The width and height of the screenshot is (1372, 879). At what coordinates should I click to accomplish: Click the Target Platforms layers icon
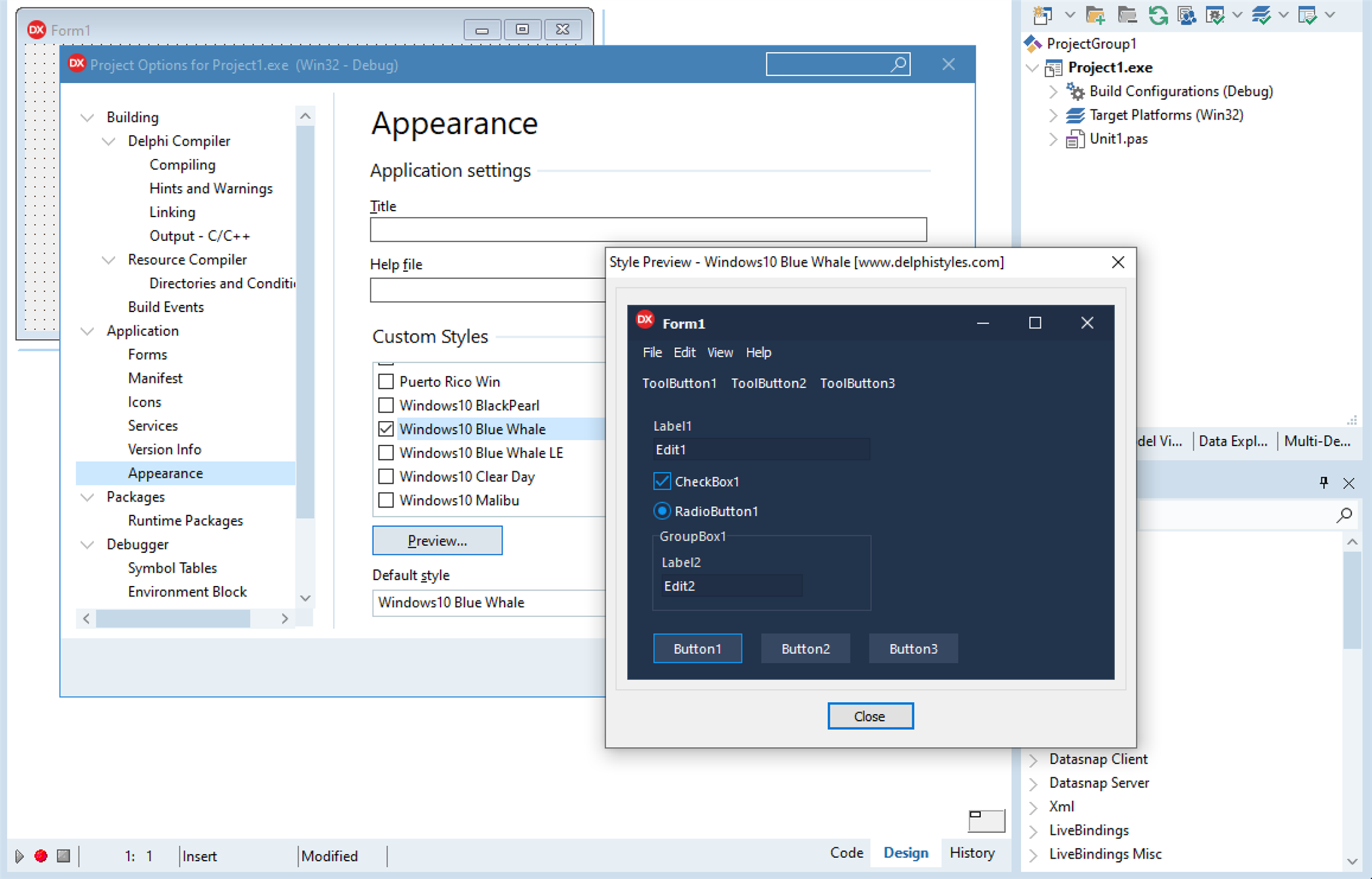pos(1075,115)
